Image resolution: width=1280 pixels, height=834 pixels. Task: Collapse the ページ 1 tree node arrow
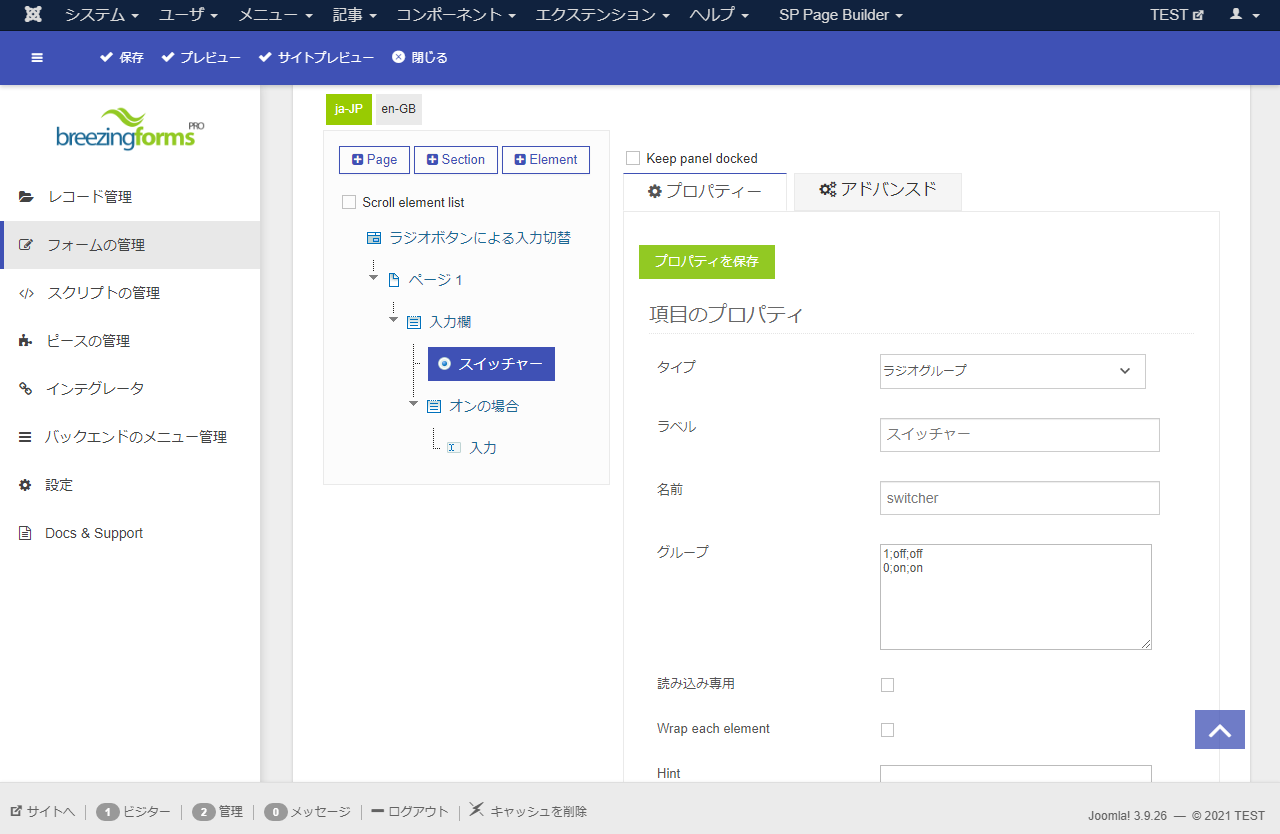pos(373,277)
